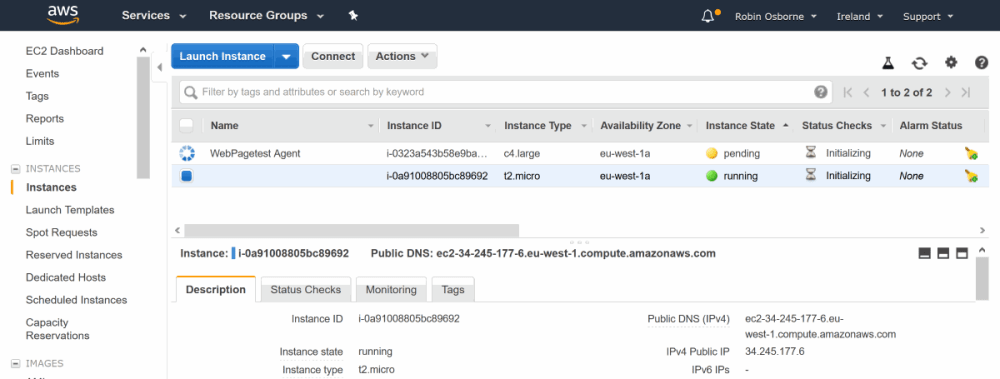Open EC2 Dashboard link
This screenshot has height=379, width=1000.
(x=64, y=51)
